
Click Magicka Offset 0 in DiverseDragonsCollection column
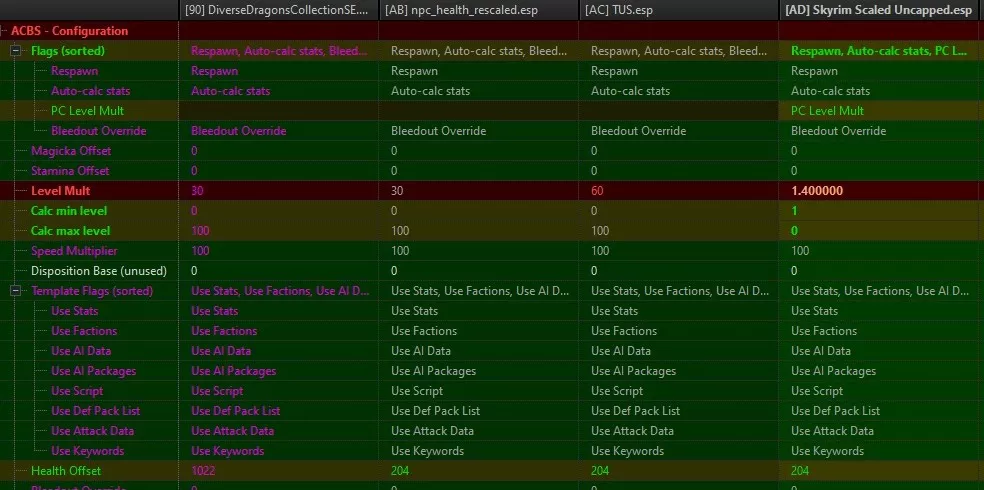[194, 151]
